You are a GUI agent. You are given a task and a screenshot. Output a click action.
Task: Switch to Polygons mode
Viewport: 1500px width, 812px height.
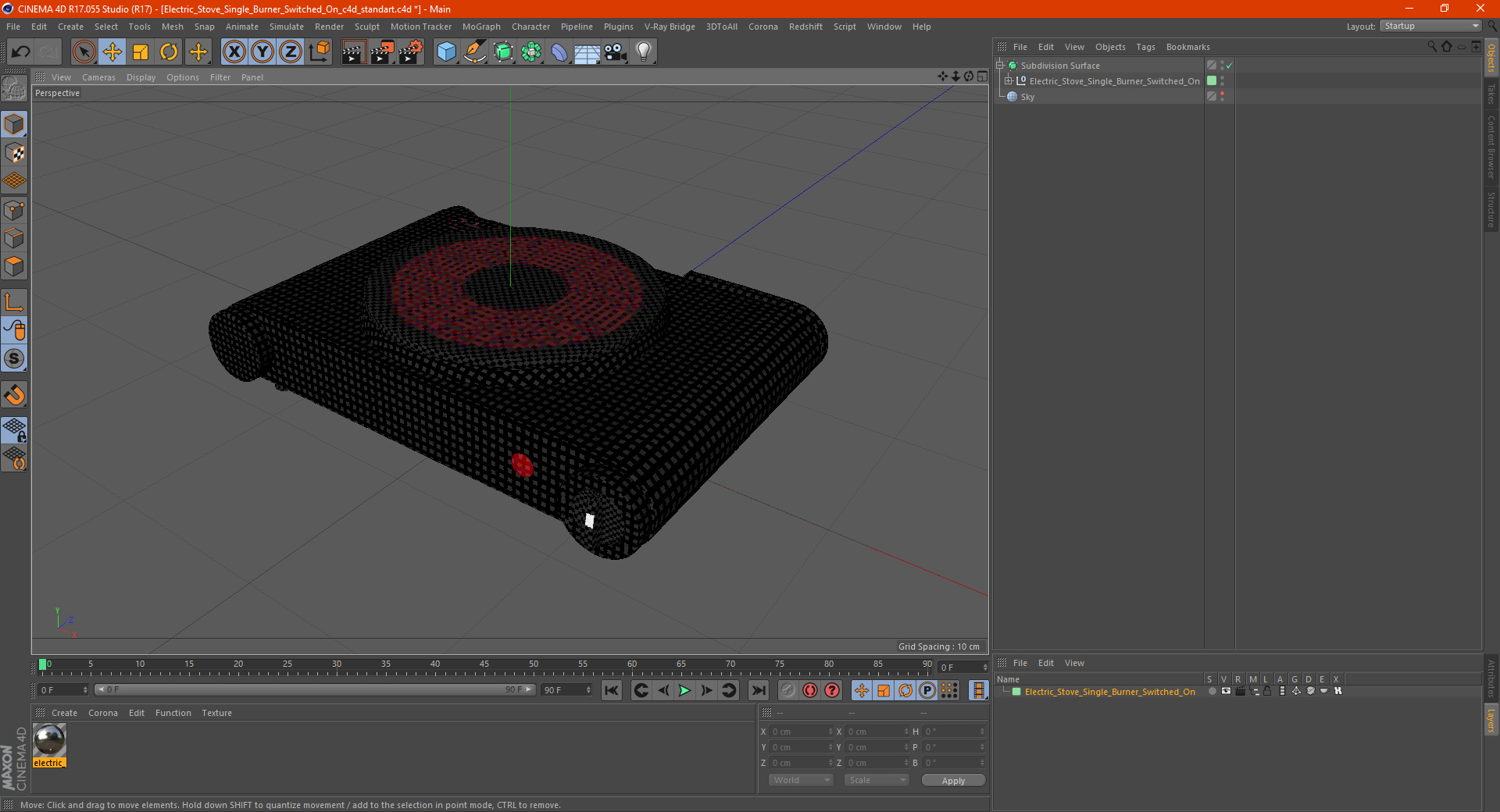[14, 266]
